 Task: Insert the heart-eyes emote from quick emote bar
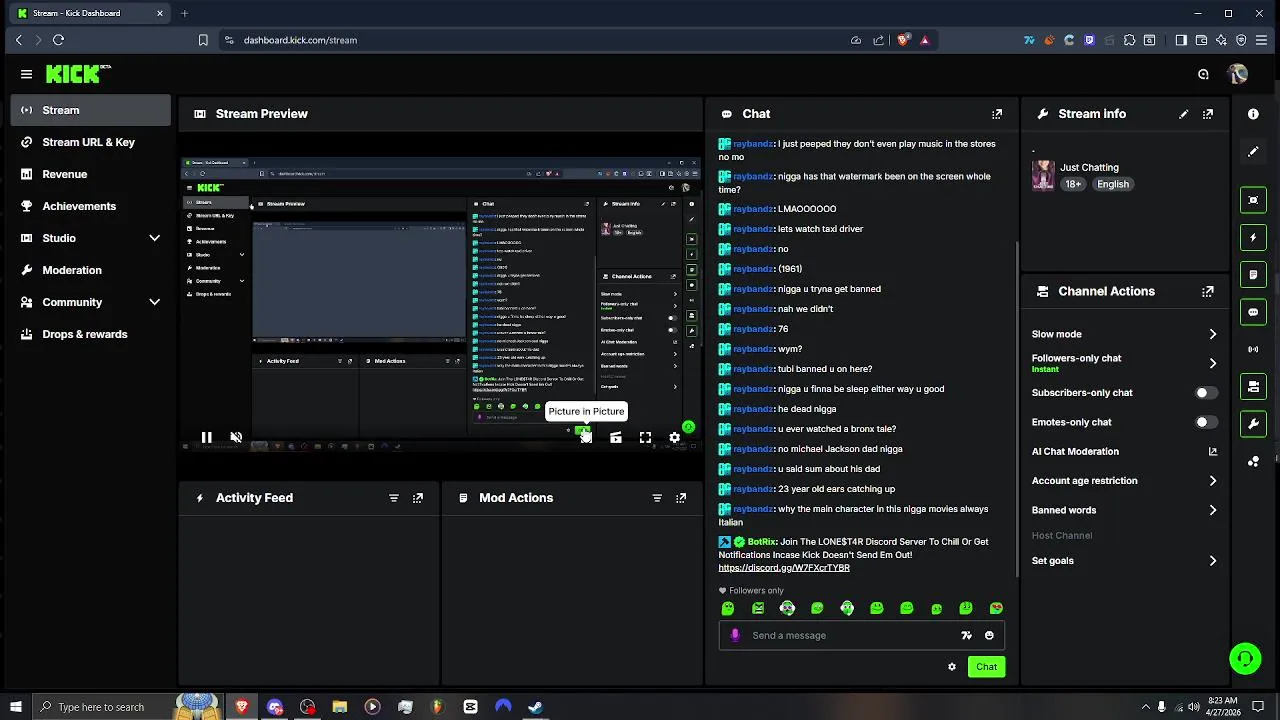996,608
